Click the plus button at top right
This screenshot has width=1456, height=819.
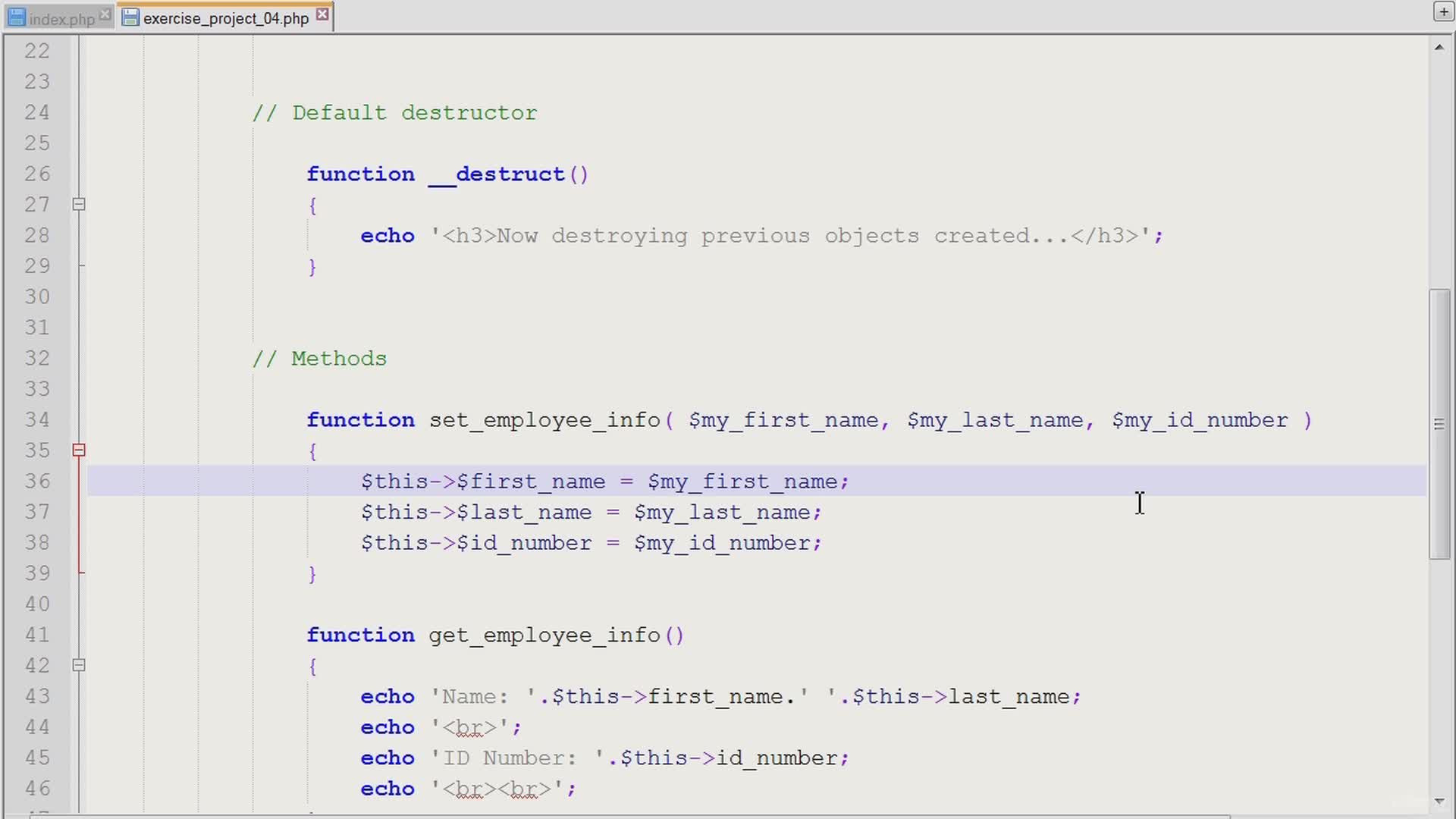point(1443,11)
